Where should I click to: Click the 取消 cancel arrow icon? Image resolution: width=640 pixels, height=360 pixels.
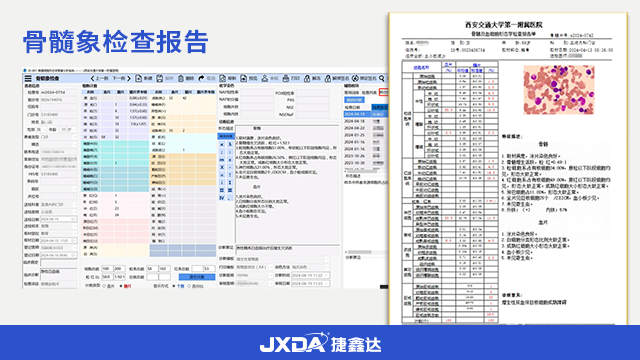click(201, 78)
